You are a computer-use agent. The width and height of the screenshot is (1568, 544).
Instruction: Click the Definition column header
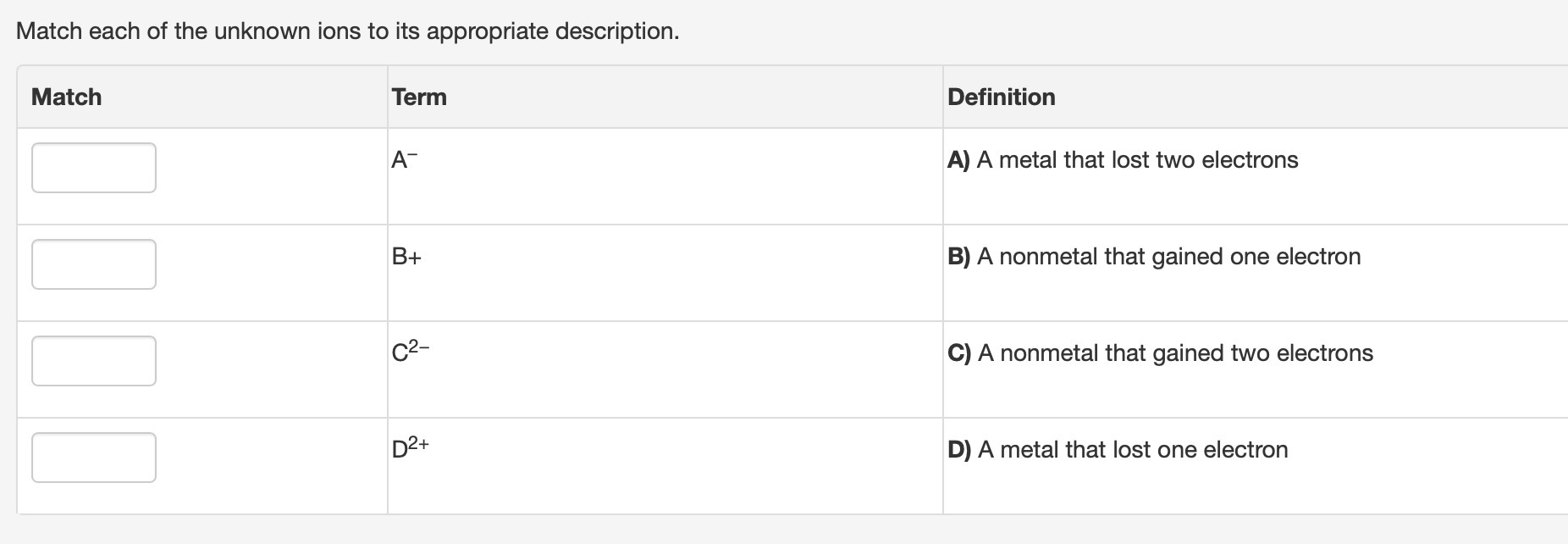pyautogui.click(x=1002, y=97)
